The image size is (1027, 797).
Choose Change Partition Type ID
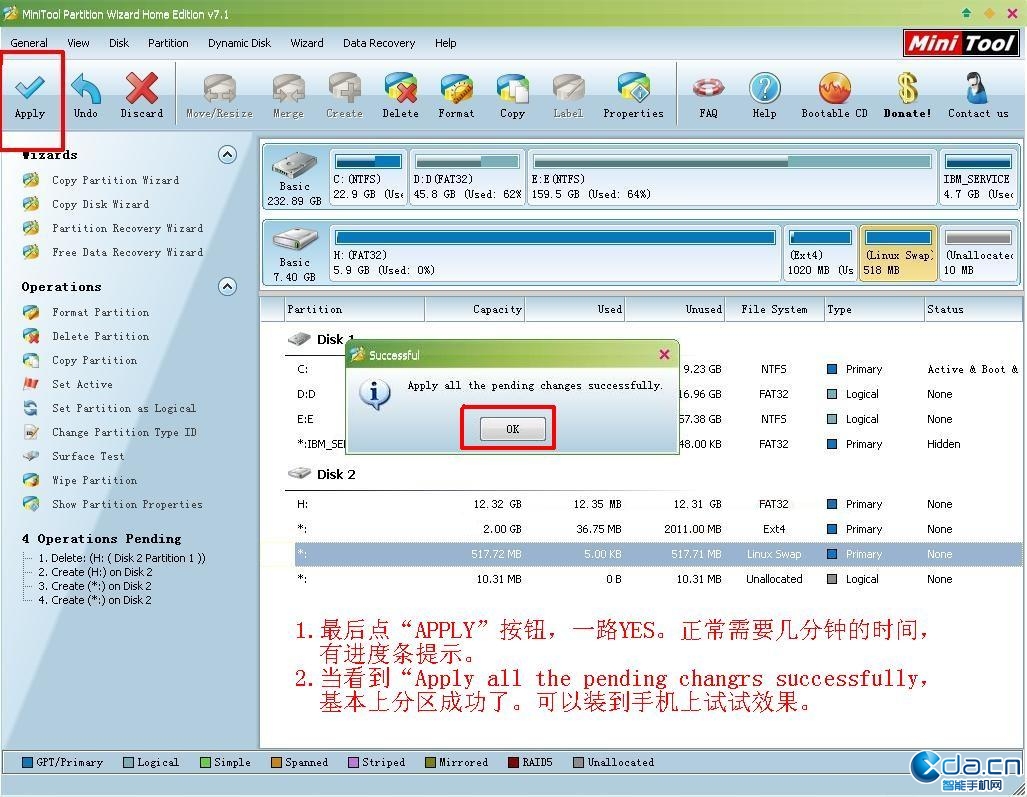coord(124,432)
